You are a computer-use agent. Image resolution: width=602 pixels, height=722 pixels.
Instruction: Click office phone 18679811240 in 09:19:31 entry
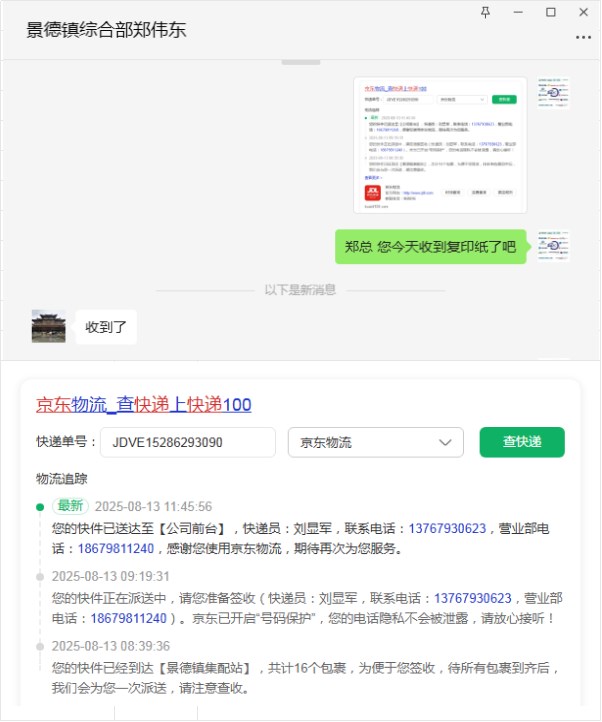point(129,618)
